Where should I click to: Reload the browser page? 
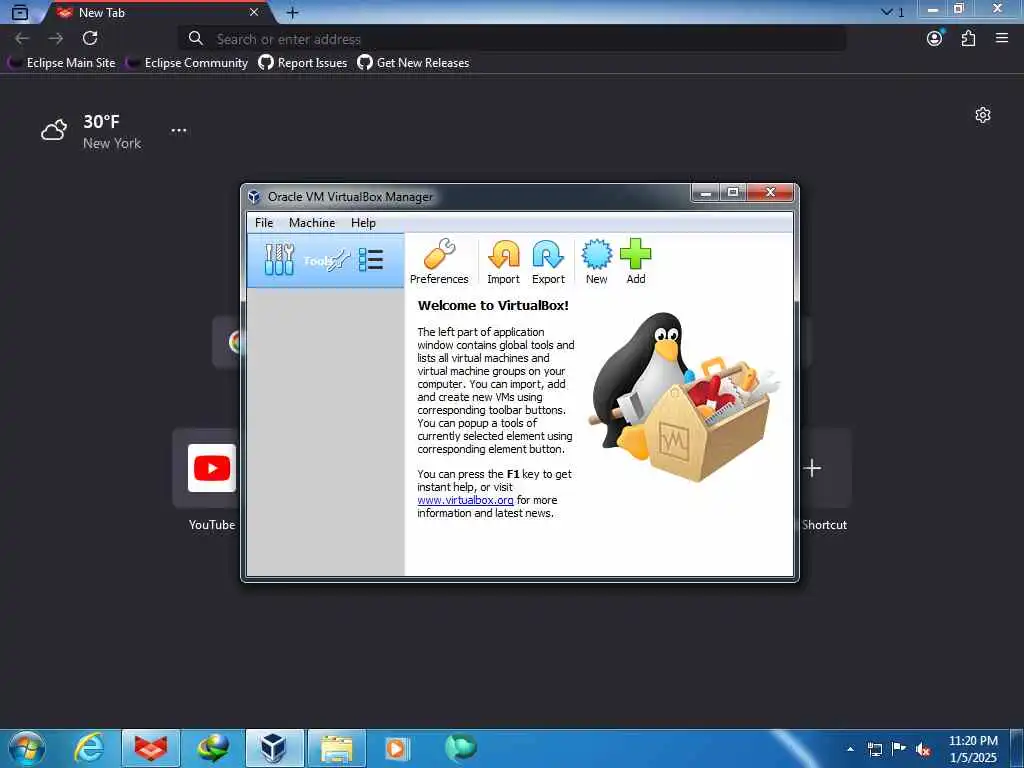90,39
